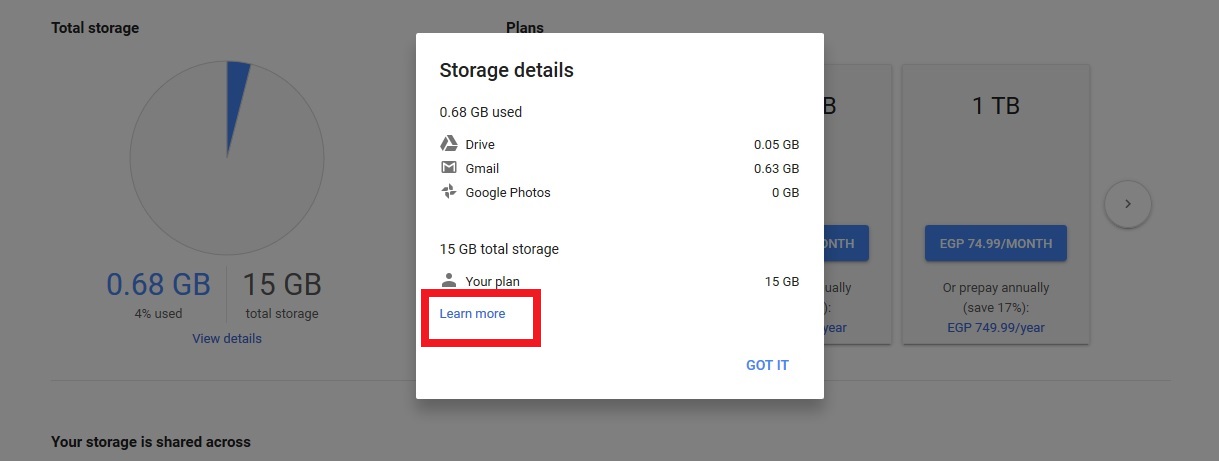Click the Google Drive triangle icon
The width and height of the screenshot is (1219, 461).
point(449,144)
